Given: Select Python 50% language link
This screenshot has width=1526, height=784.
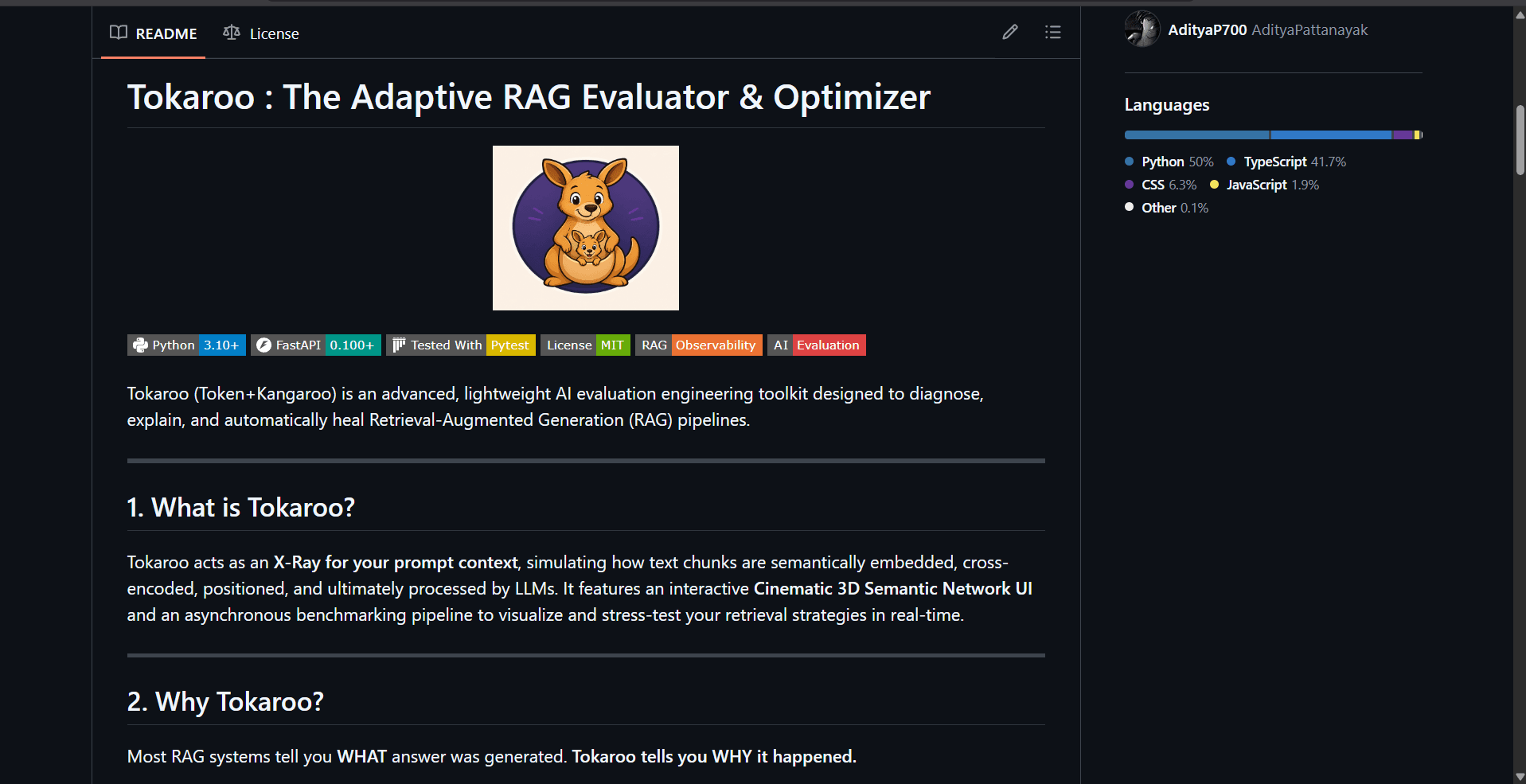Looking at the screenshot, I should pyautogui.click(x=1169, y=162).
